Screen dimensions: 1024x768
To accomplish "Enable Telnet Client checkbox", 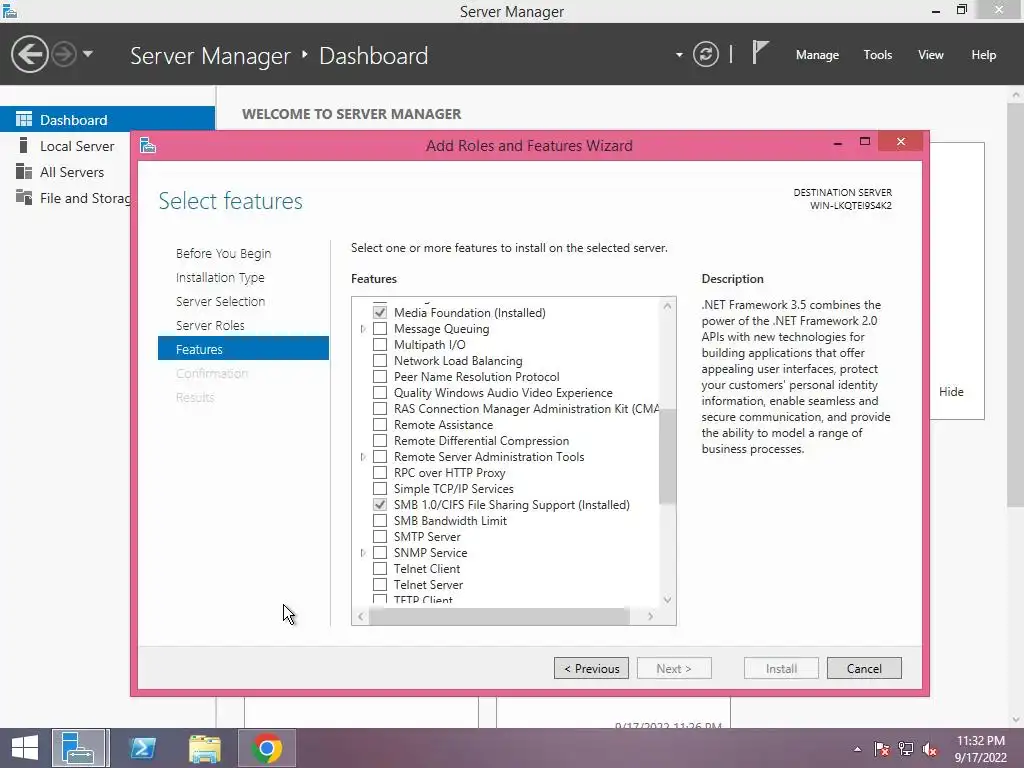I will (379, 569).
